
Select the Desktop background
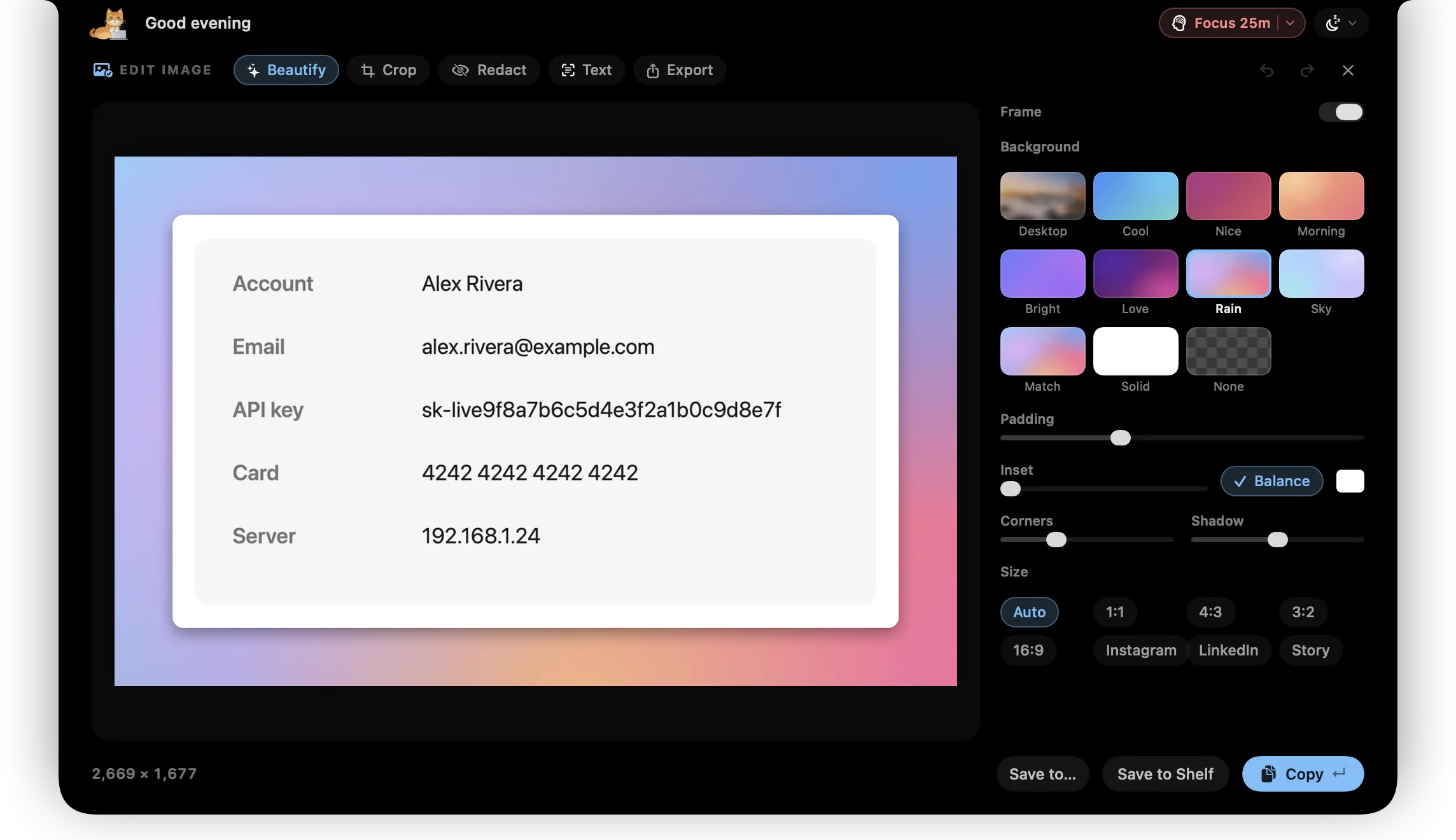click(x=1042, y=196)
